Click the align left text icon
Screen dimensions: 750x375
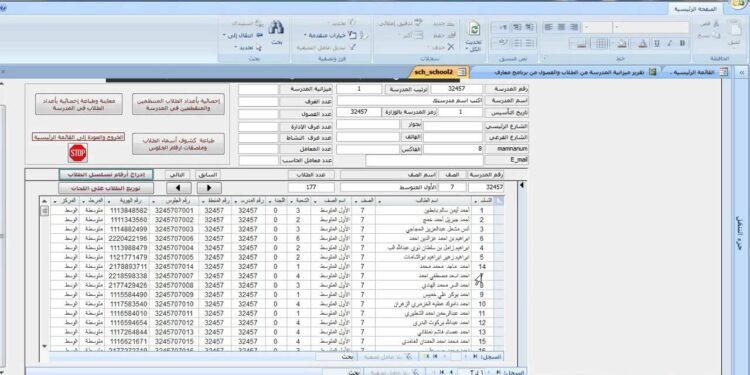pos(549,27)
